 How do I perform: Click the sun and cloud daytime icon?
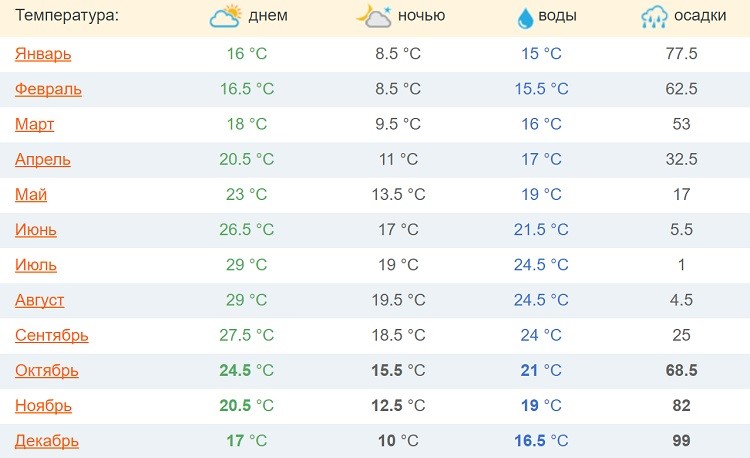[225, 17]
